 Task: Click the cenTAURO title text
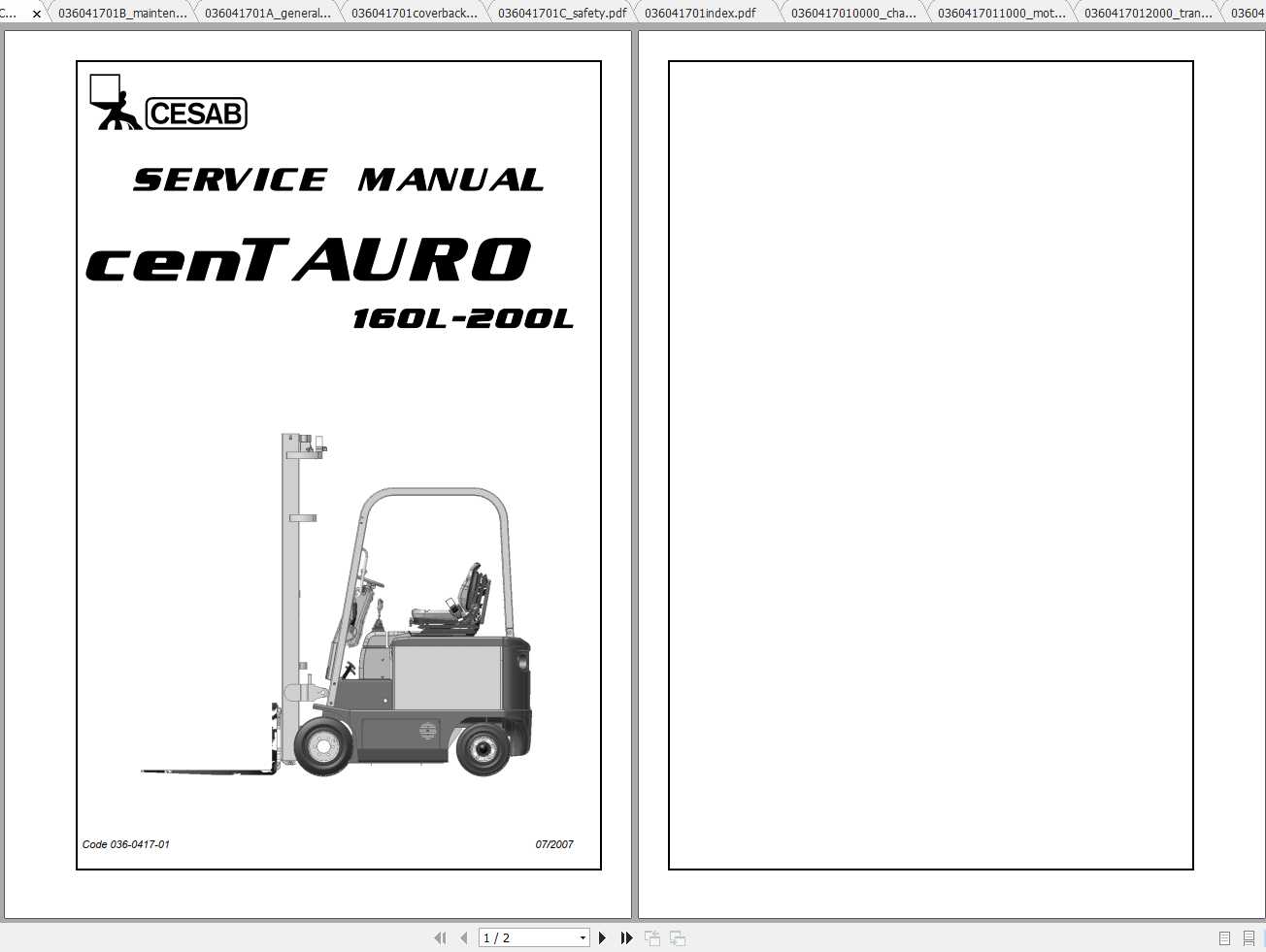click(309, 260)
